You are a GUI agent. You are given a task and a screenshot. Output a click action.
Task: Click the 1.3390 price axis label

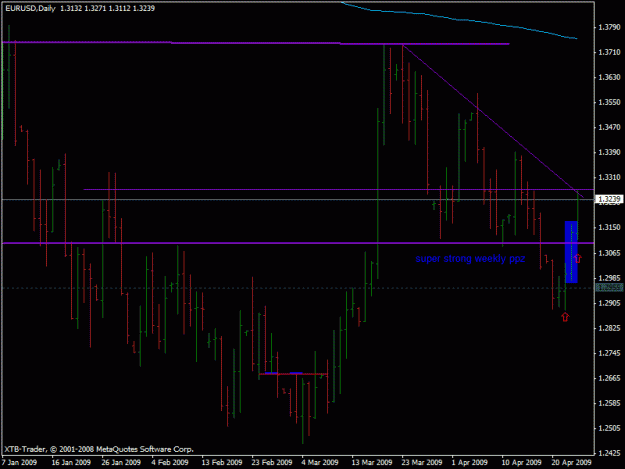[609, 153]
